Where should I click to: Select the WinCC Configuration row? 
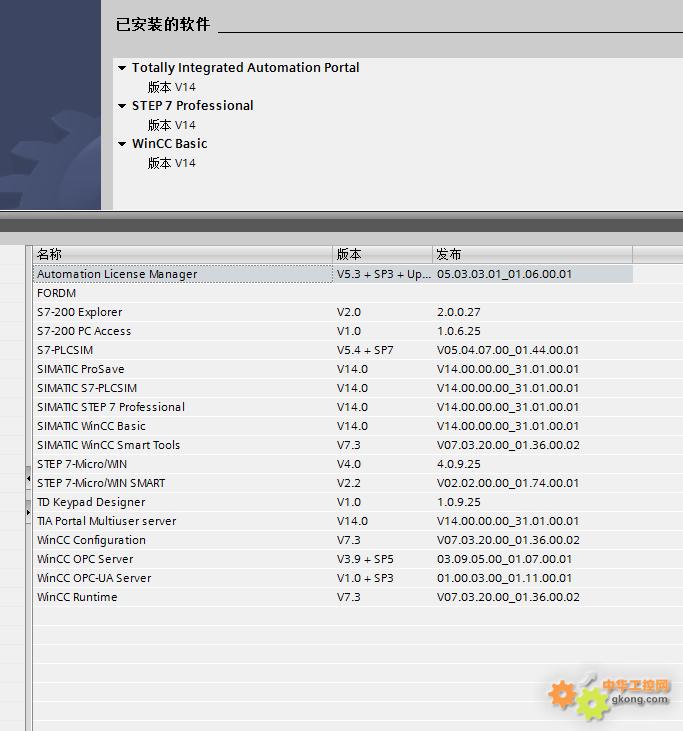333,540
